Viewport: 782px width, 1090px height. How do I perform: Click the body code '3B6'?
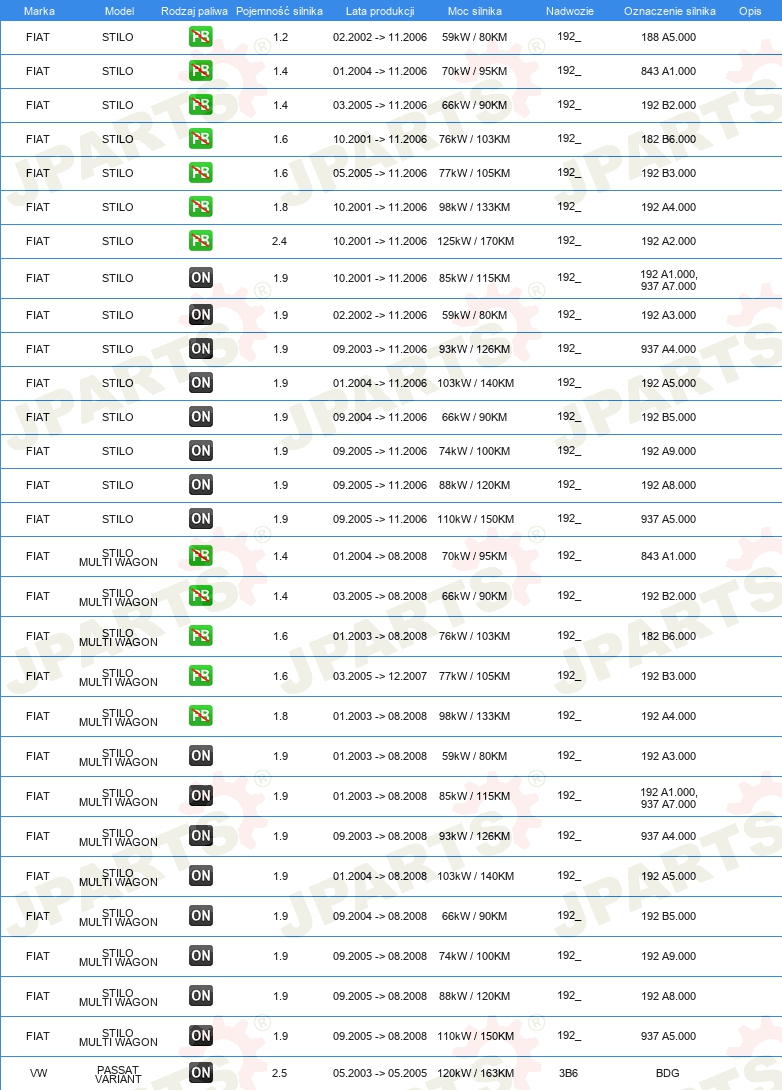(569, 1073)
